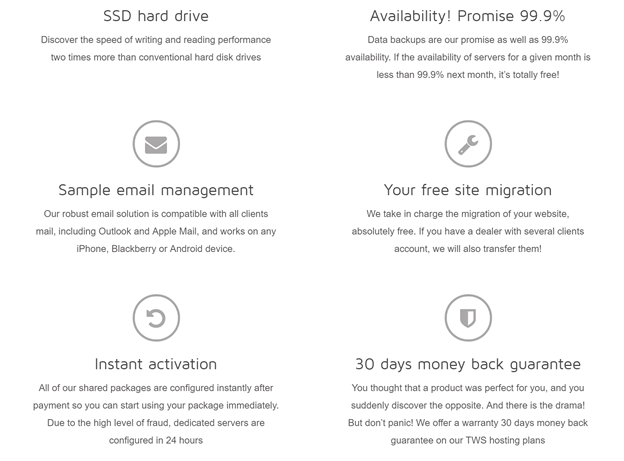Screen dimensions: 624x461
Task: Click the Your free site migration title
Action: [468, 190]
